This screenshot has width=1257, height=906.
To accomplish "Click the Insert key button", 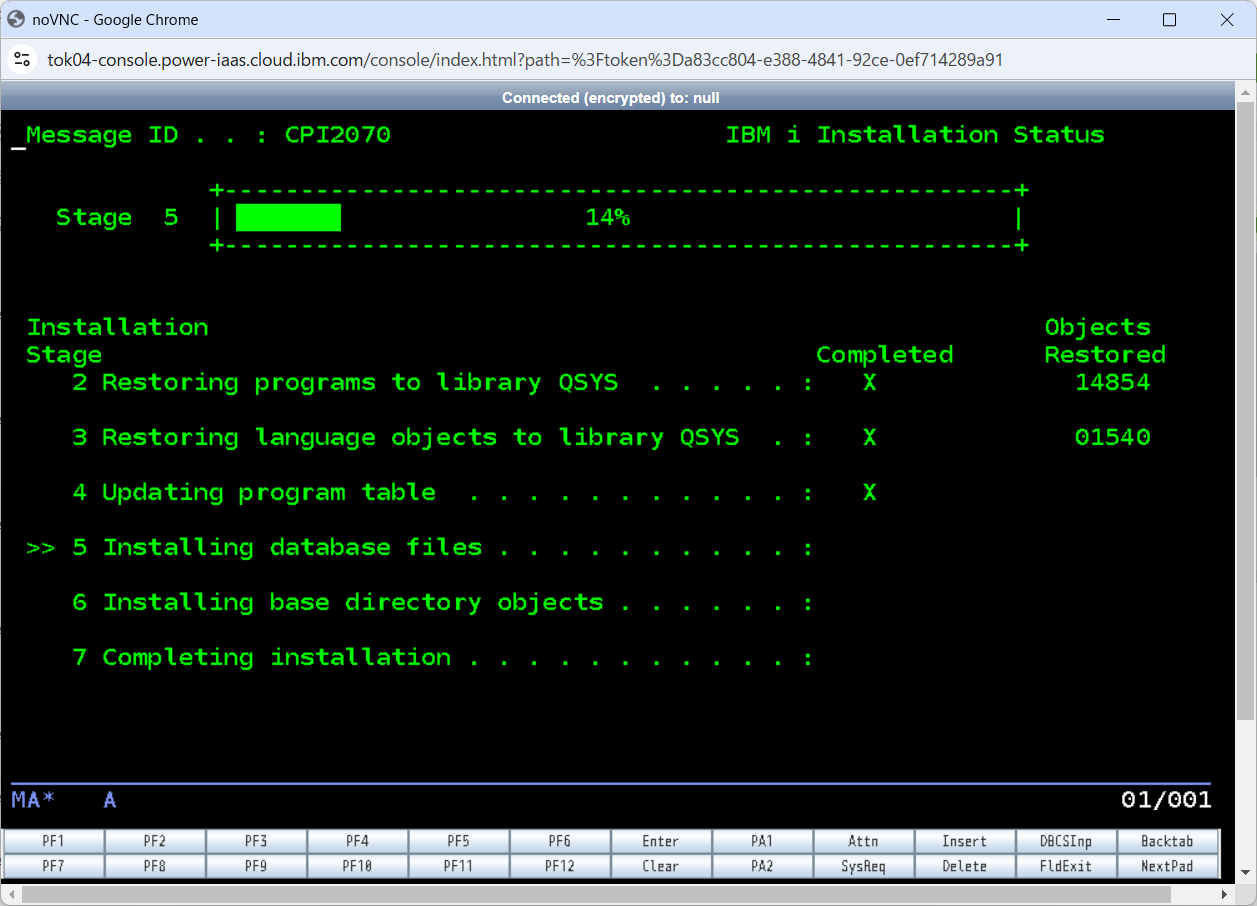I will point(964,841).
